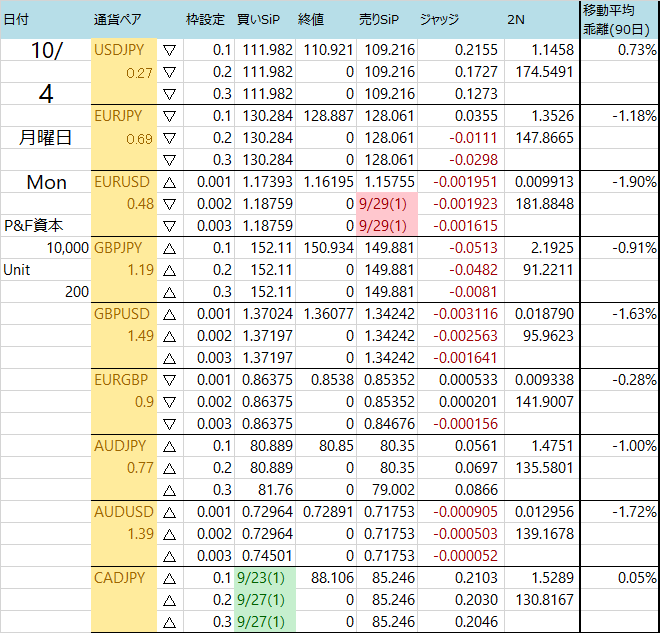Viewport: 660px width, 633px height.
Task: Click the down triangle in EURJPY 0.1 row
Action: click(x=169, y=116)
